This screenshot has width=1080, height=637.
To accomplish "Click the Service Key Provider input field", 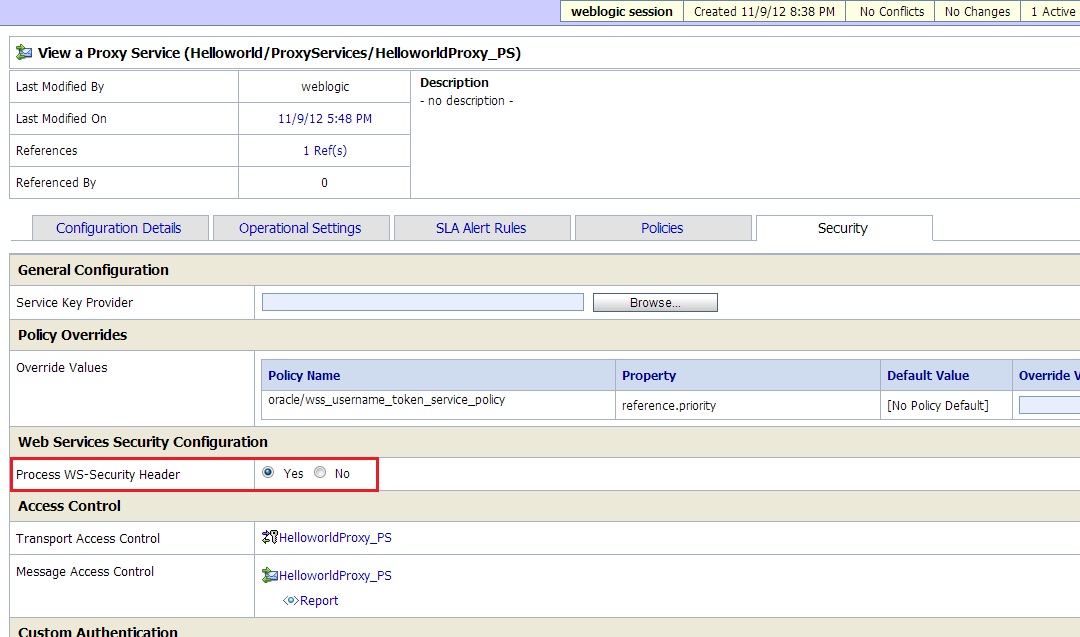I will click(x=422, y=302).
